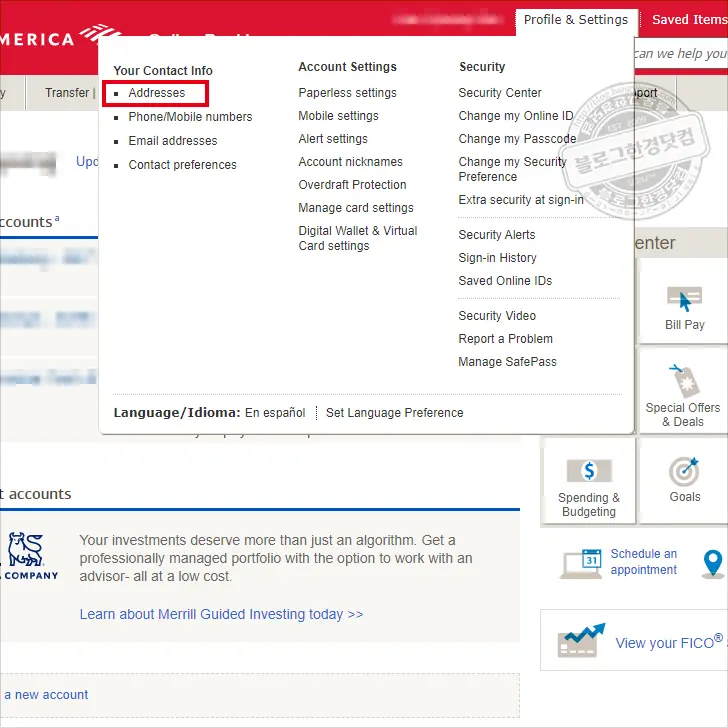Click the Schedule an appointment calendar icon
The width and height of the screenshot is (728, 728).
coord(580,563)
